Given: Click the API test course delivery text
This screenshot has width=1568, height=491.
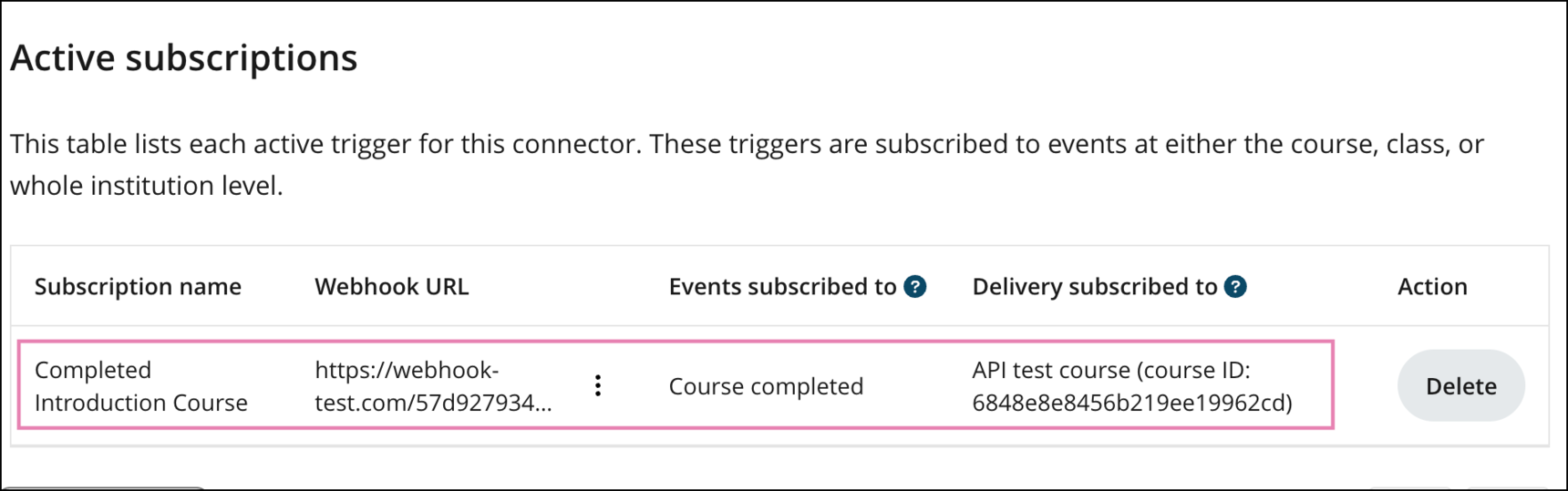Looking at the screenshot, I should [1050, 371].
